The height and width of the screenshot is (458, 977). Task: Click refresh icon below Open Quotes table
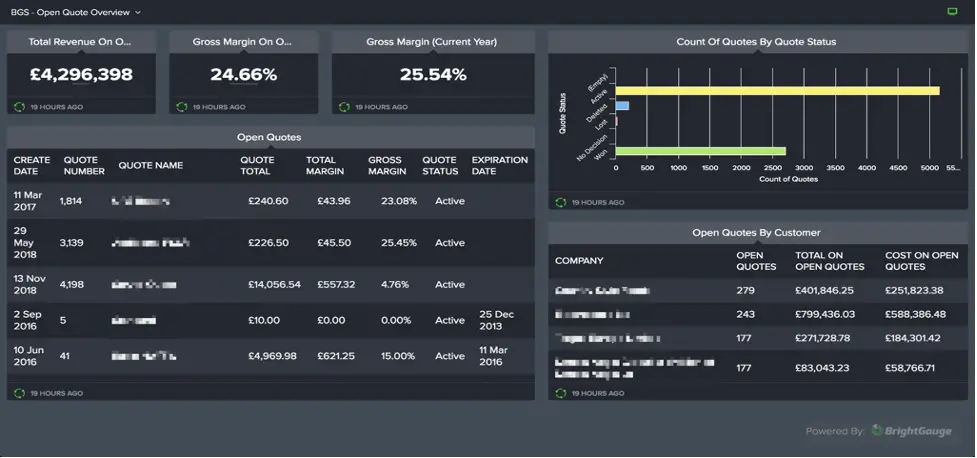tap(19, 393)
